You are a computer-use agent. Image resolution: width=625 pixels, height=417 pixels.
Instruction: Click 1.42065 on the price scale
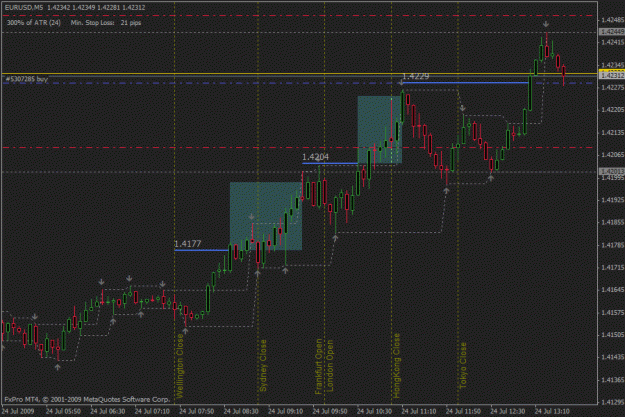point(613,155)
